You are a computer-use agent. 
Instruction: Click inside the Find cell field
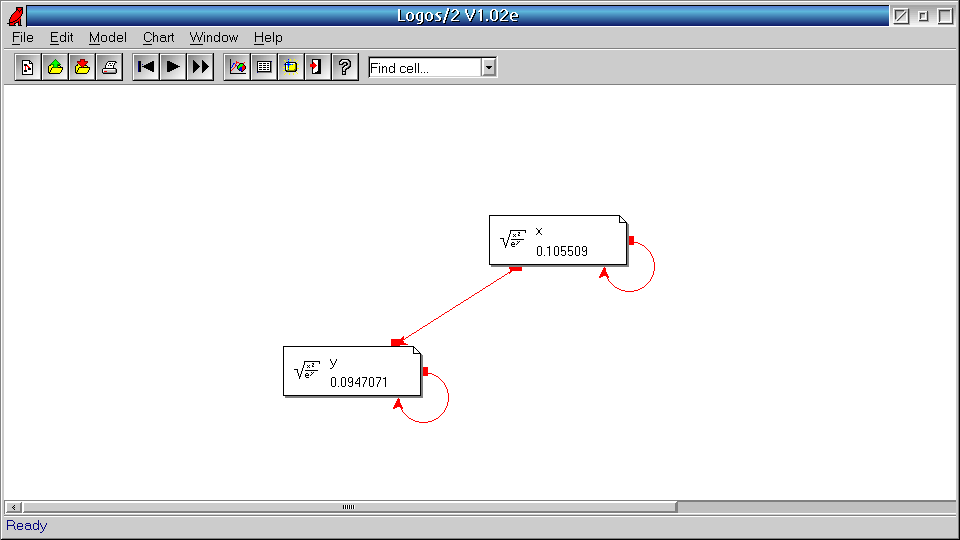424,68
